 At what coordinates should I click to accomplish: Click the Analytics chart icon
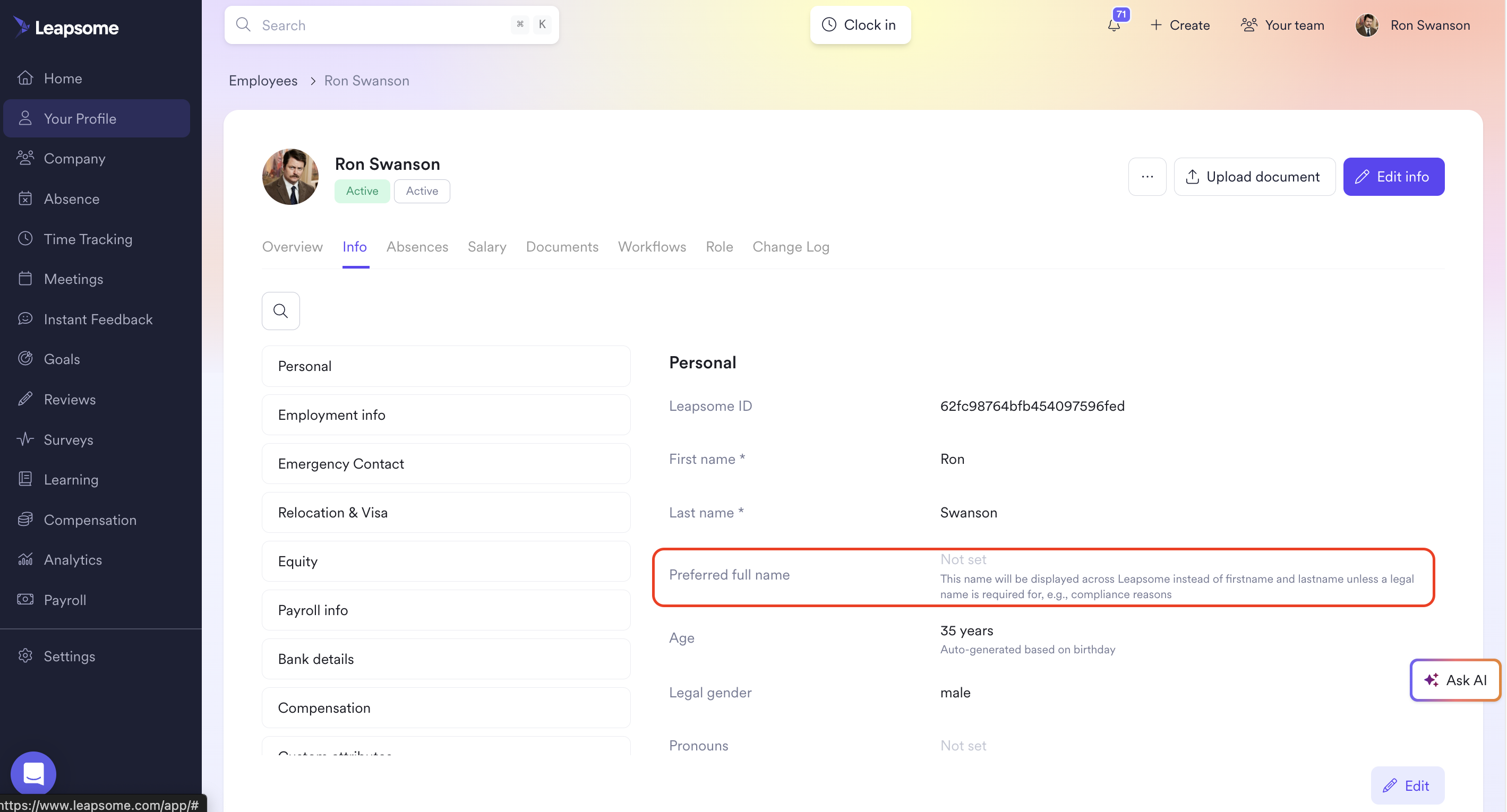25,559
